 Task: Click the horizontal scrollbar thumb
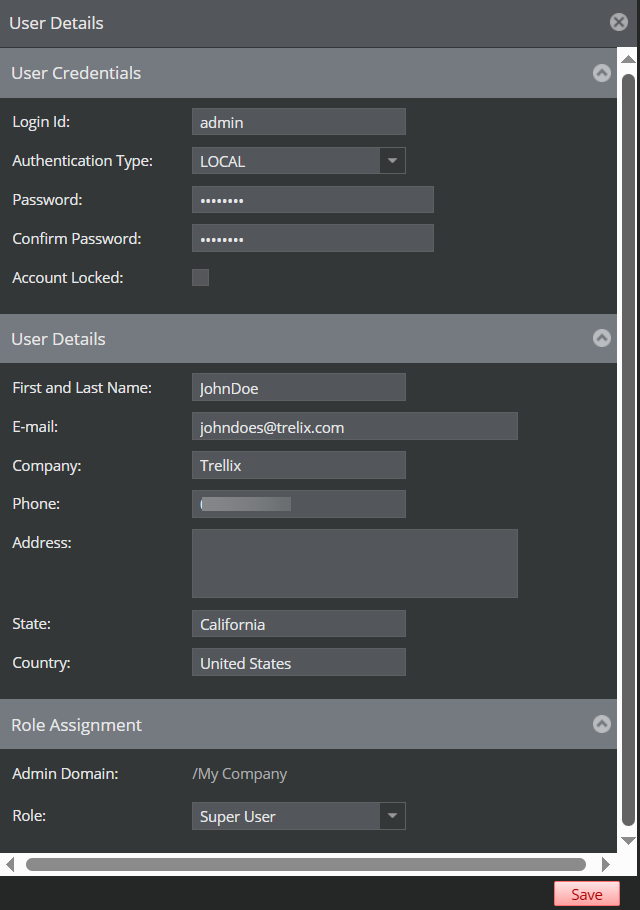pyautogui.click(x=306, y=865)
